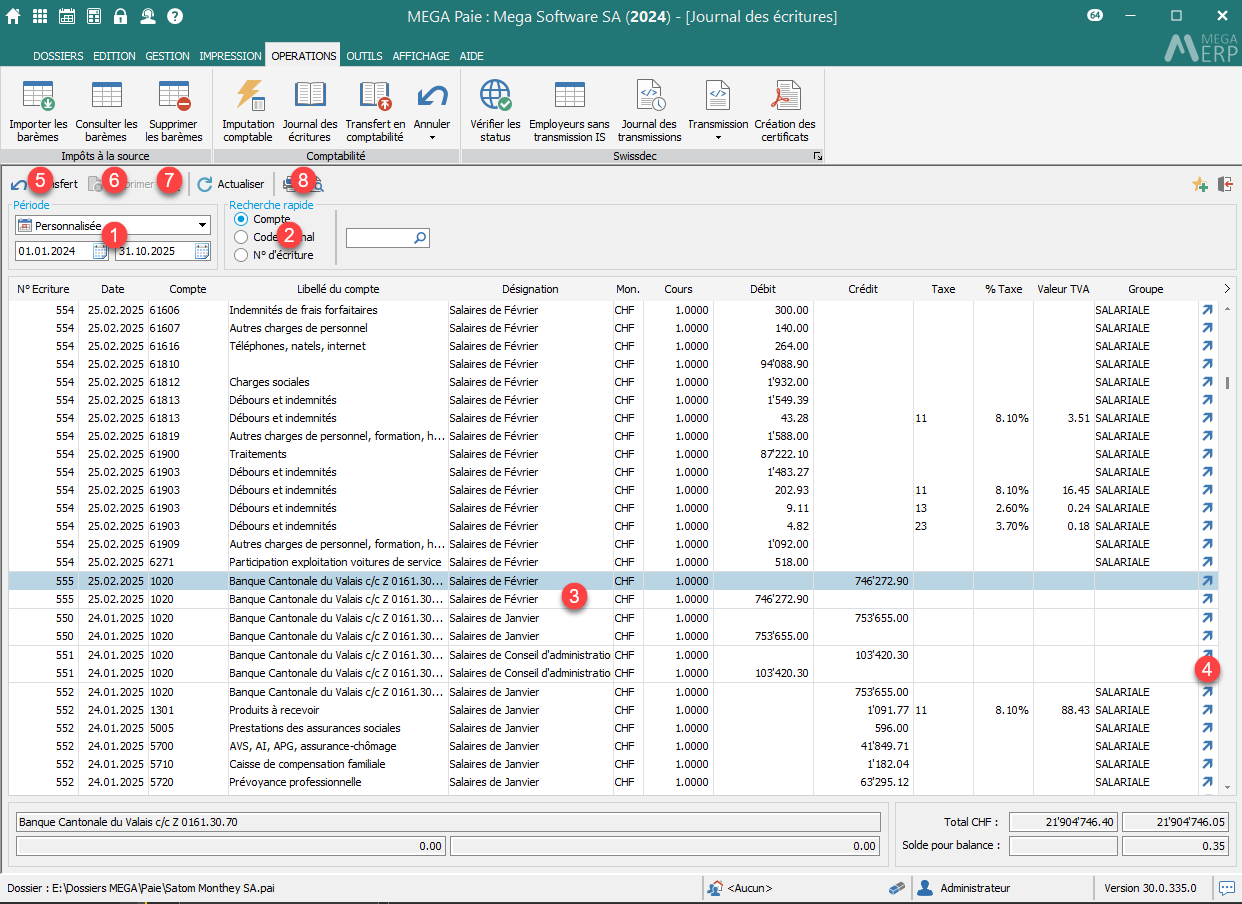Viewport: 1242px width, 904px height.
Task: Open Journal des transmissions
Action: tap(650, 97)
